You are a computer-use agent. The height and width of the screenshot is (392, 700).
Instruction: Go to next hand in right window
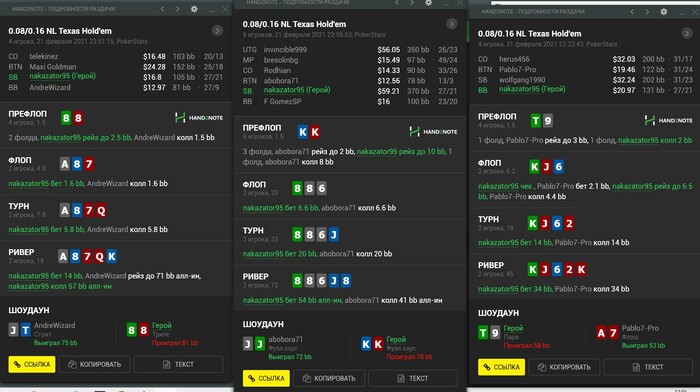coord(647,12)
